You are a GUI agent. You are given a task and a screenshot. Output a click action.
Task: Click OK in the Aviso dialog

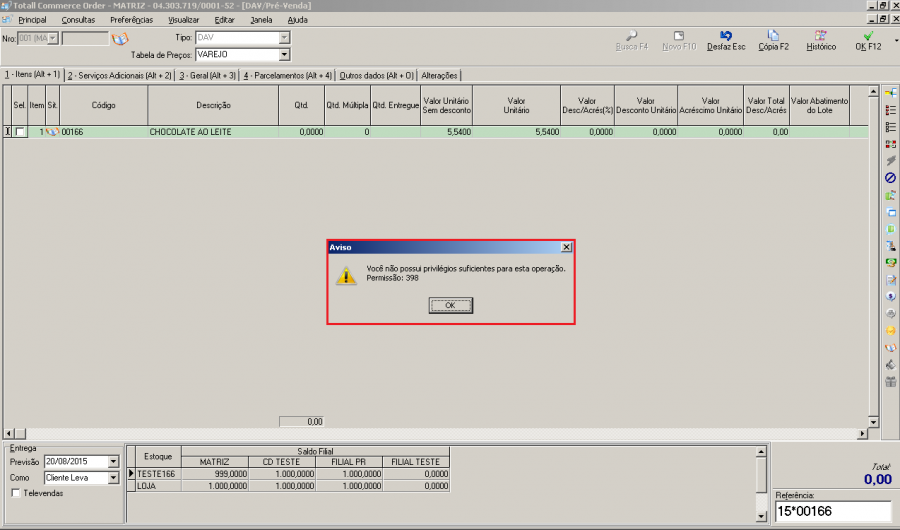tap(450, 305)
